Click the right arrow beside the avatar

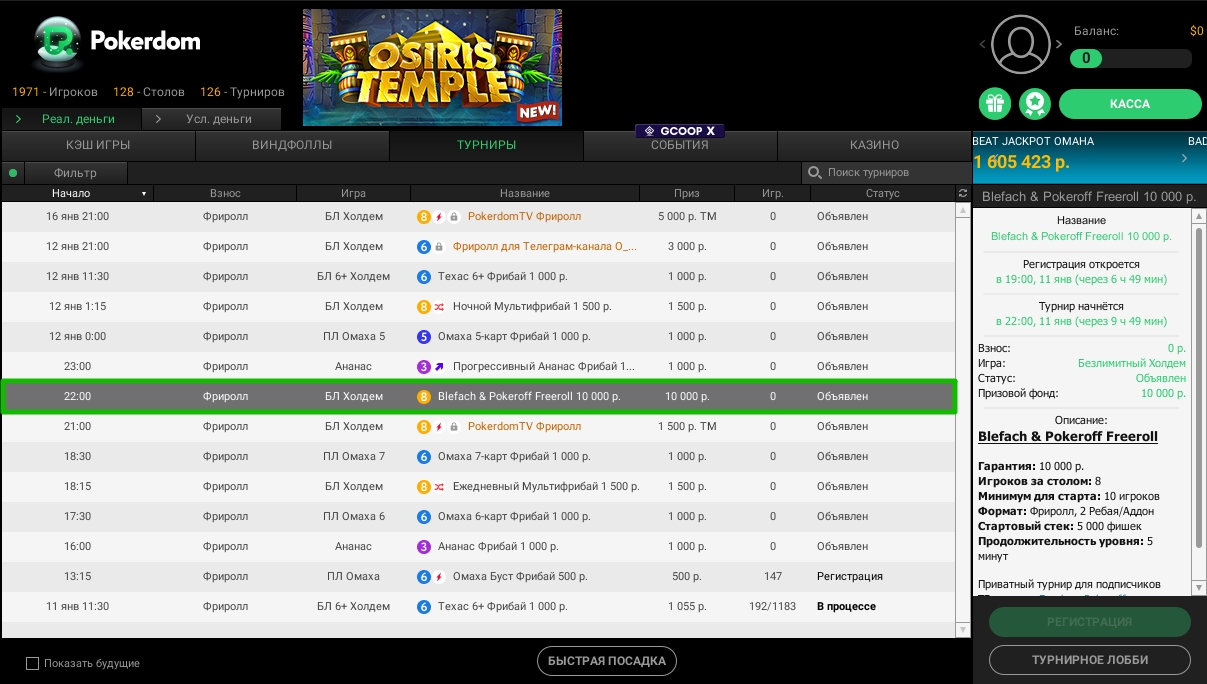(x=1059, y=45)
